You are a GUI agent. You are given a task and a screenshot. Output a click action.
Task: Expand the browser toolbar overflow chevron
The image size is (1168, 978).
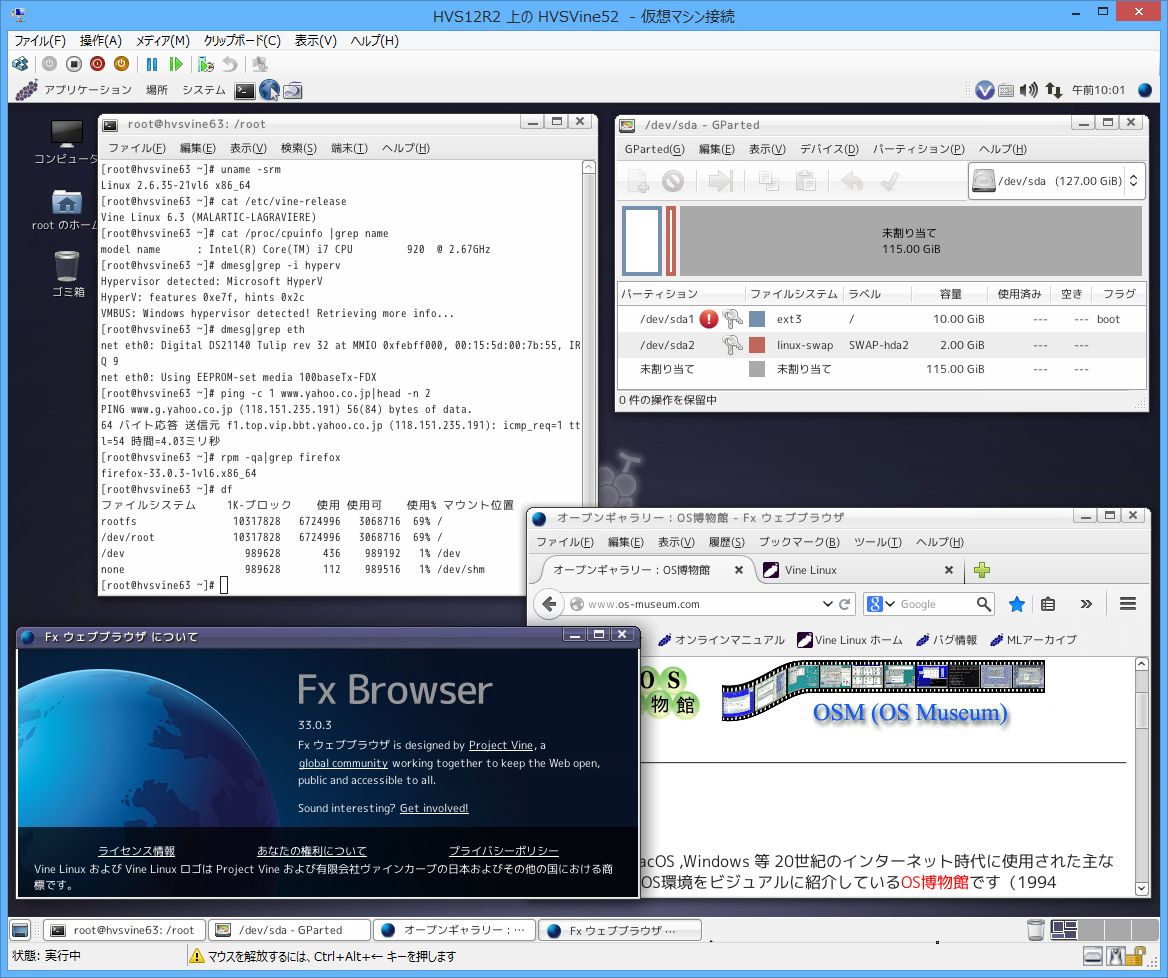coord(1086,604)
